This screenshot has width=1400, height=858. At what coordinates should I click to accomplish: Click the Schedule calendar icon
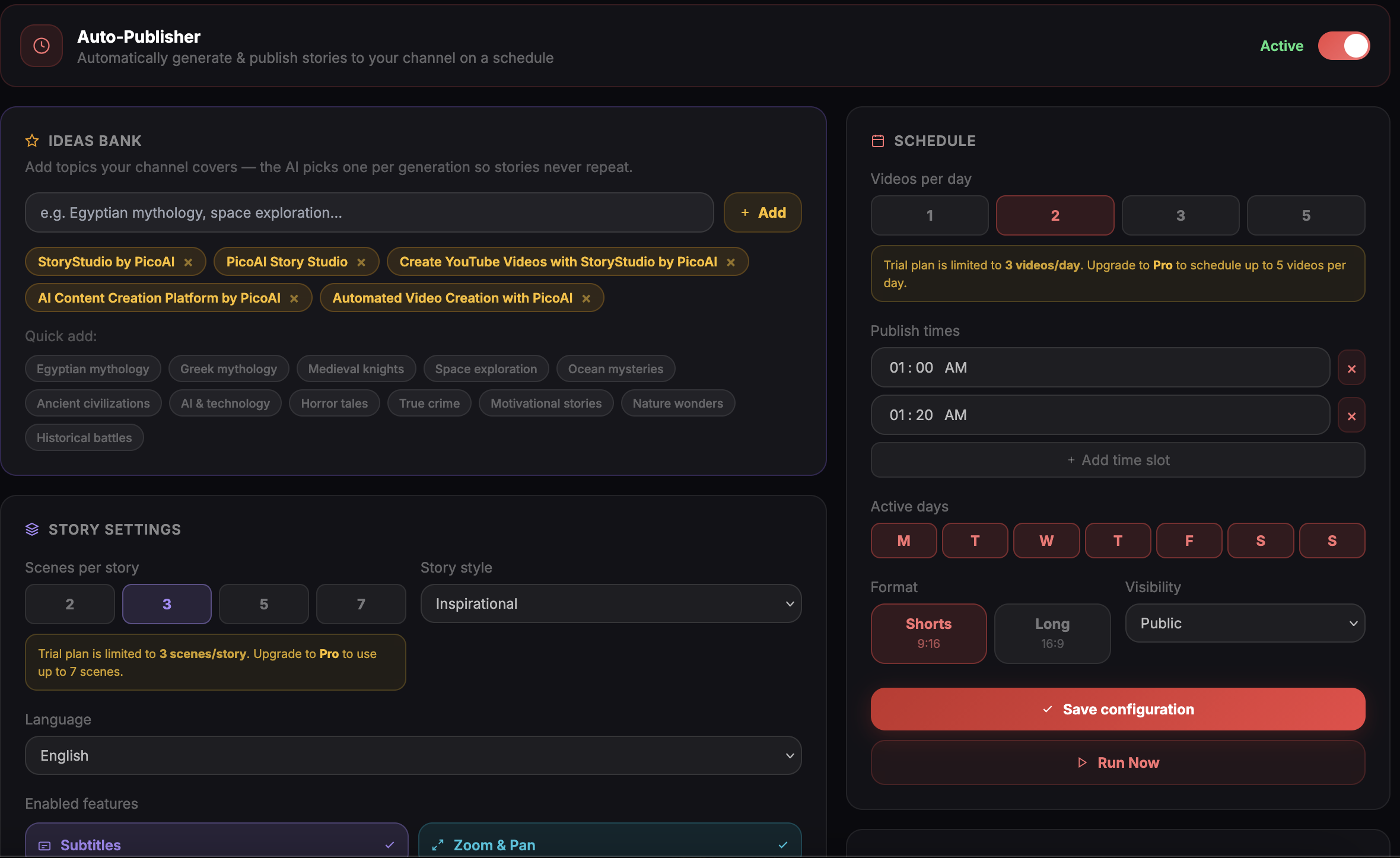tap(878, 141)
